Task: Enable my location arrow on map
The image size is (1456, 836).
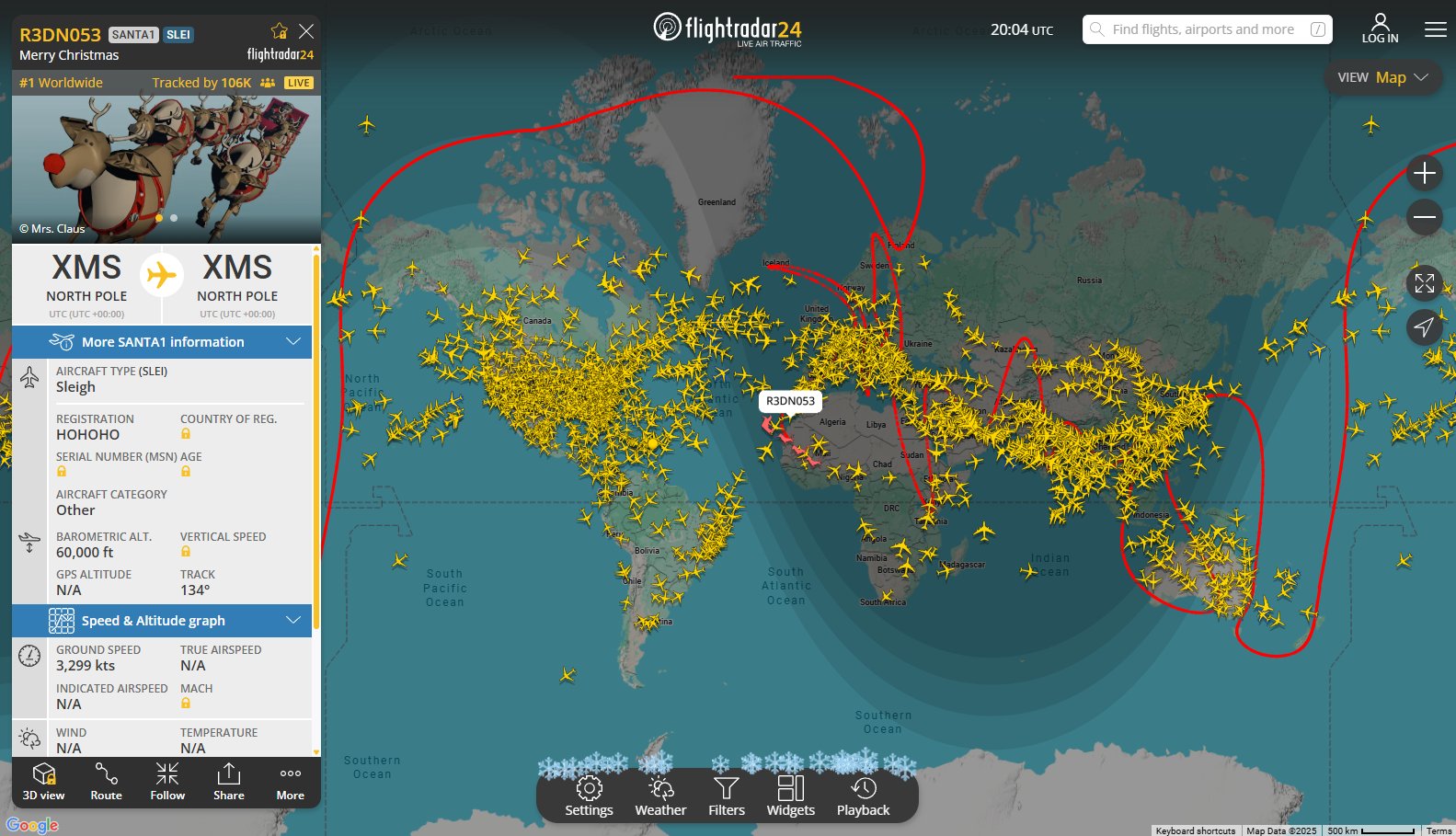Action: [x=1424, y=326]
